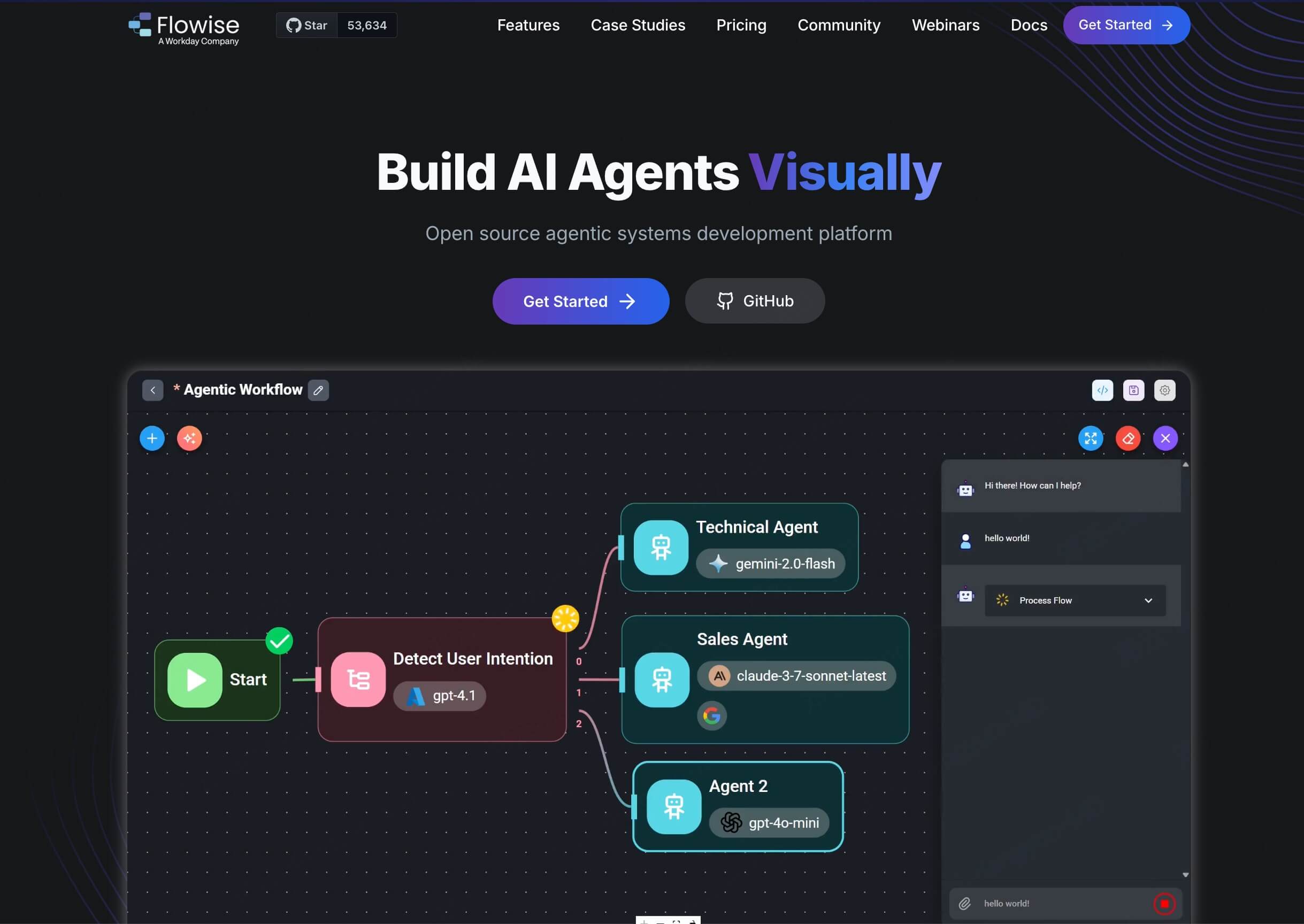Viewport: 1304px width, 924px height.
Task: Open the Docs link
Action: point(1029,25)
